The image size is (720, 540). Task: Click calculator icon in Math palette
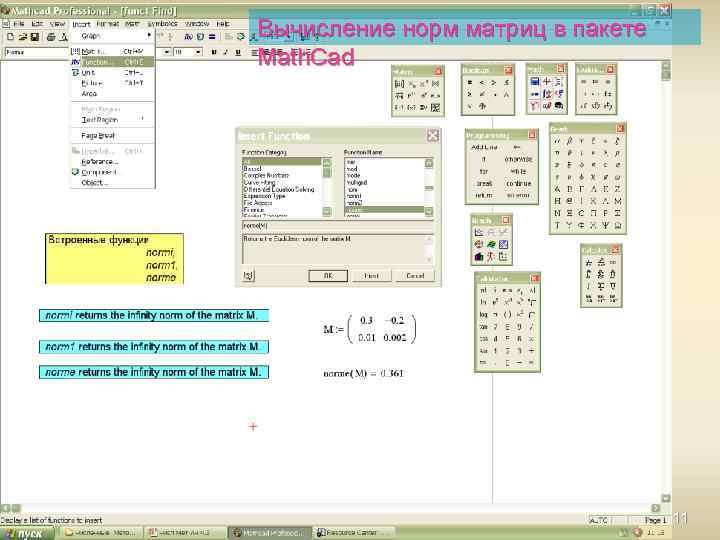[x=534, y=82]
